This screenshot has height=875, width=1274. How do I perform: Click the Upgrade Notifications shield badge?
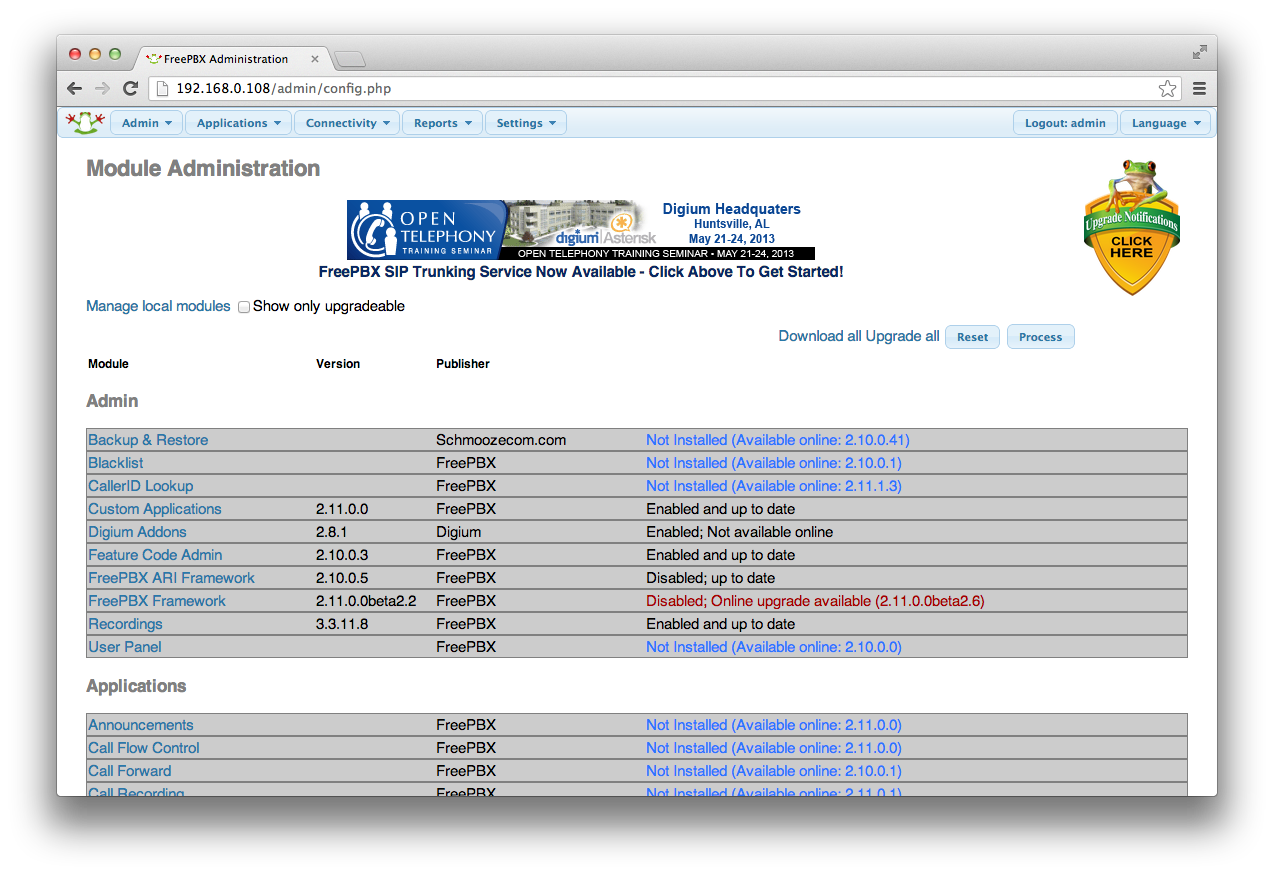pos(1132,228)
